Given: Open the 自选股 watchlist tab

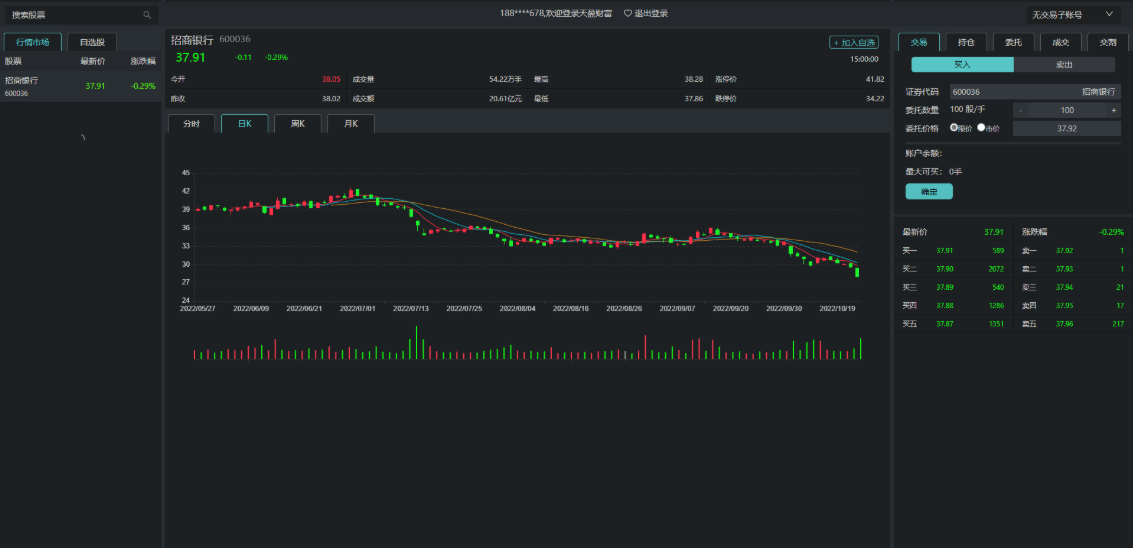Looking at the screenshot, I should (x=92, y=43).
